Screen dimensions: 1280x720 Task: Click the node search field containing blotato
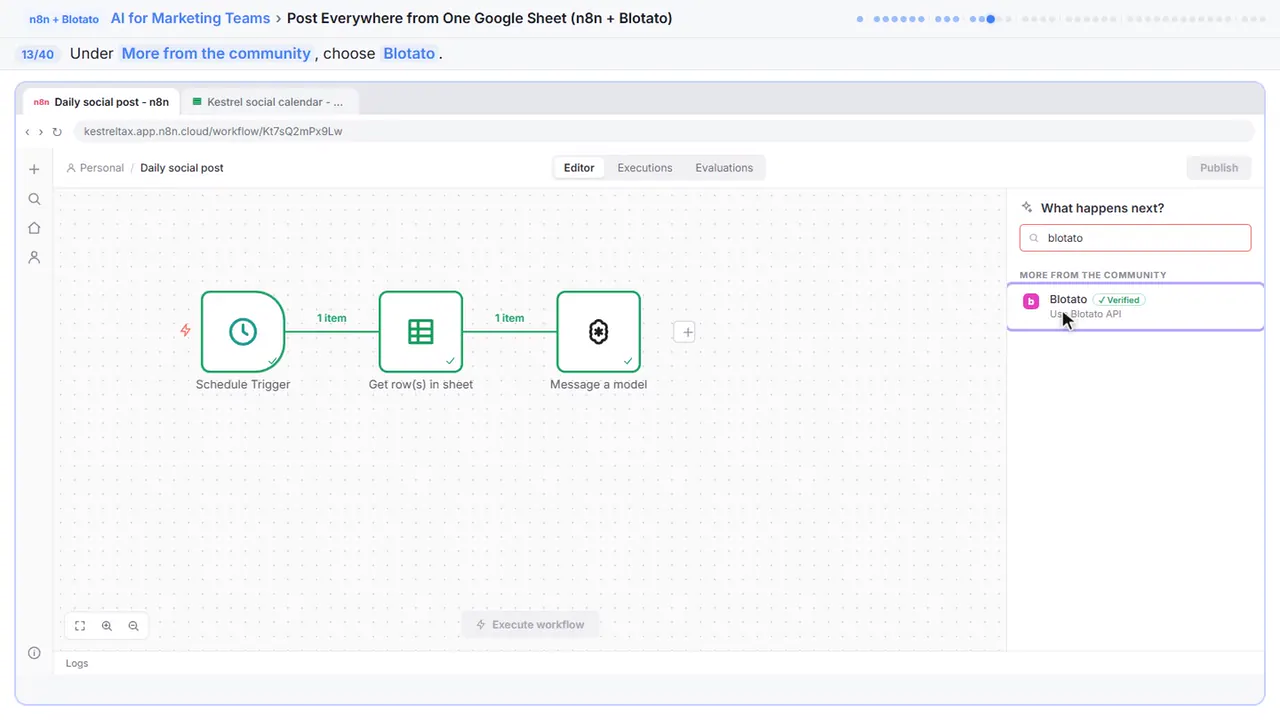pos(1135,238)
